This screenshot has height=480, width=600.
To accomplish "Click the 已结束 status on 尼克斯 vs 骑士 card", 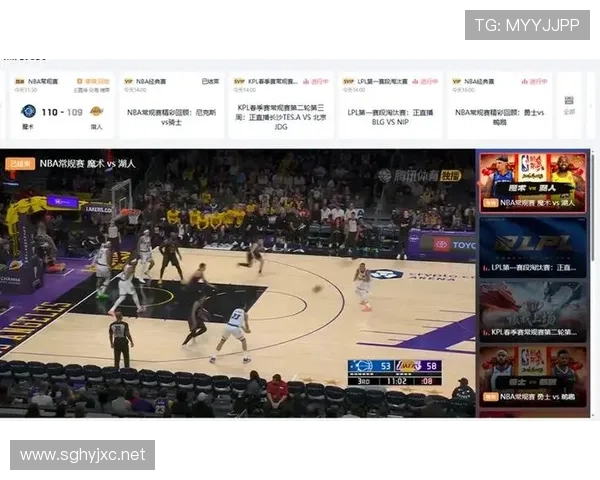I will click(210, 81).
